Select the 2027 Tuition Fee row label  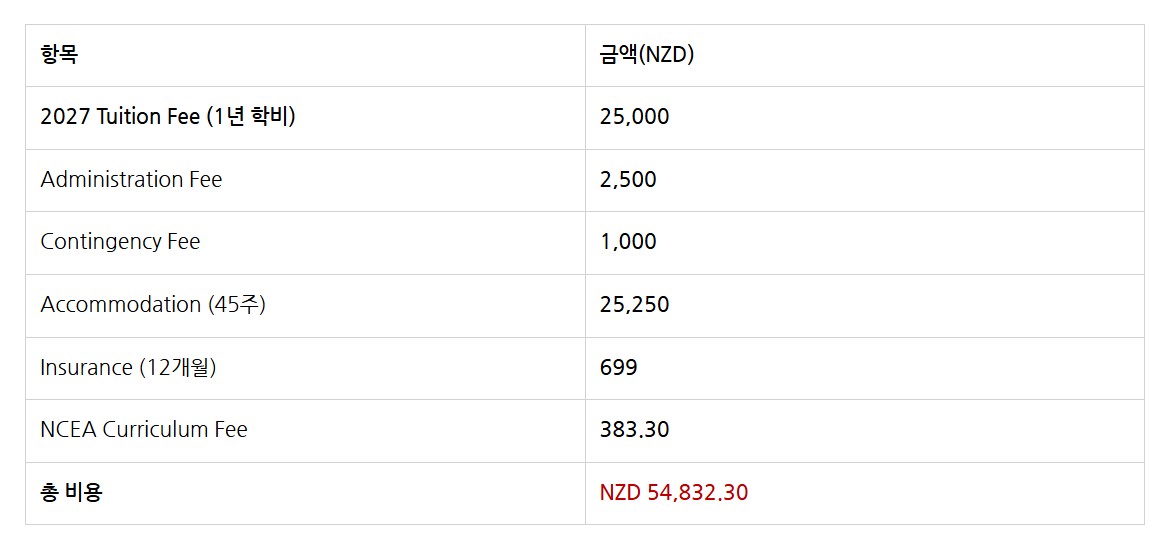click(168, 117)
